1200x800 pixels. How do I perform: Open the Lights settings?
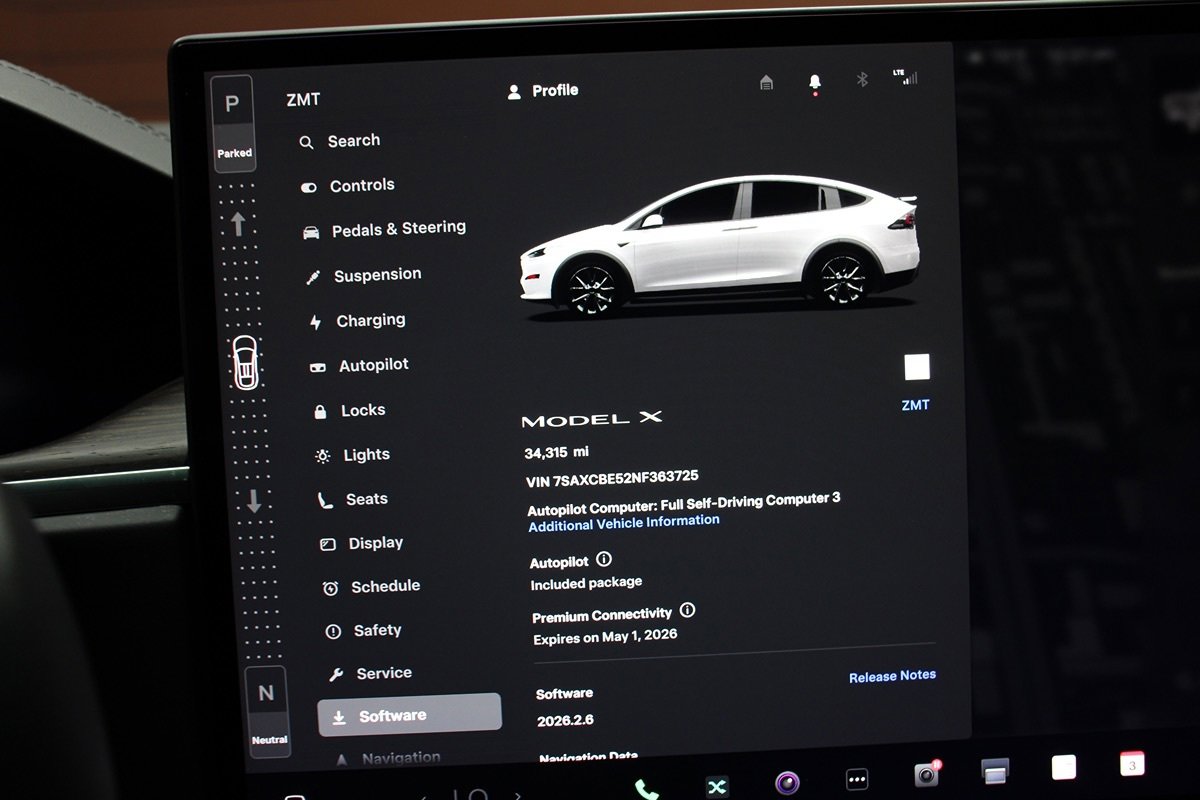[352, 455]
